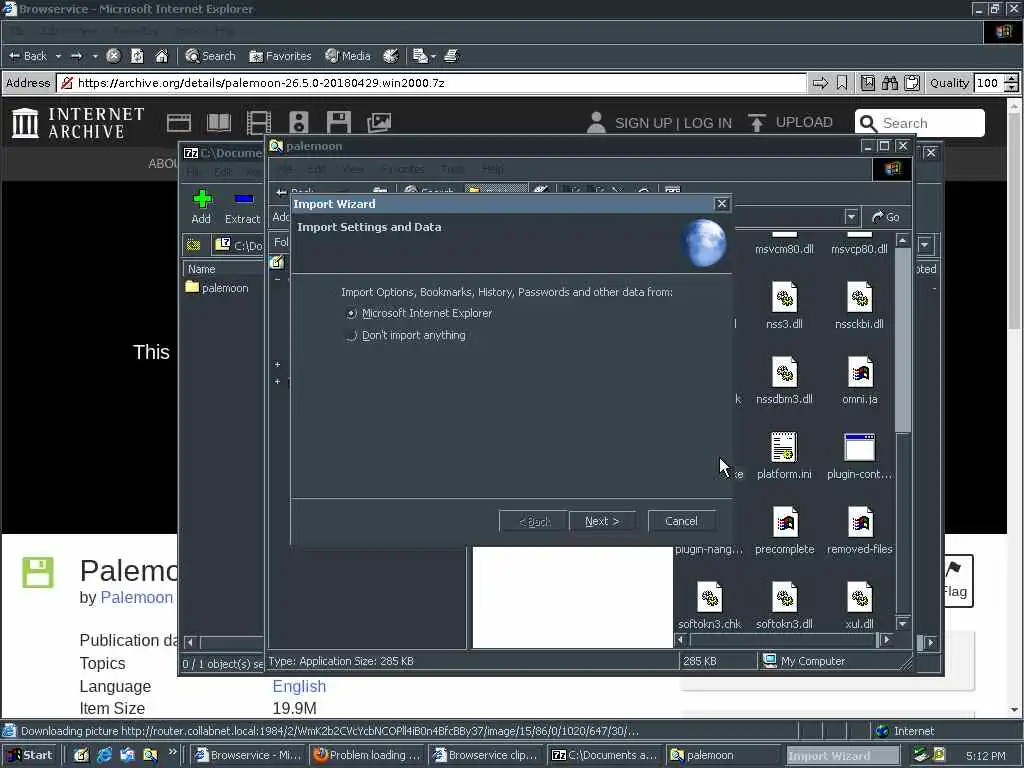Open the Mail toolbar dropdown arrow
This screenshot has width=1024, height=768.
(x=433, y=56)
